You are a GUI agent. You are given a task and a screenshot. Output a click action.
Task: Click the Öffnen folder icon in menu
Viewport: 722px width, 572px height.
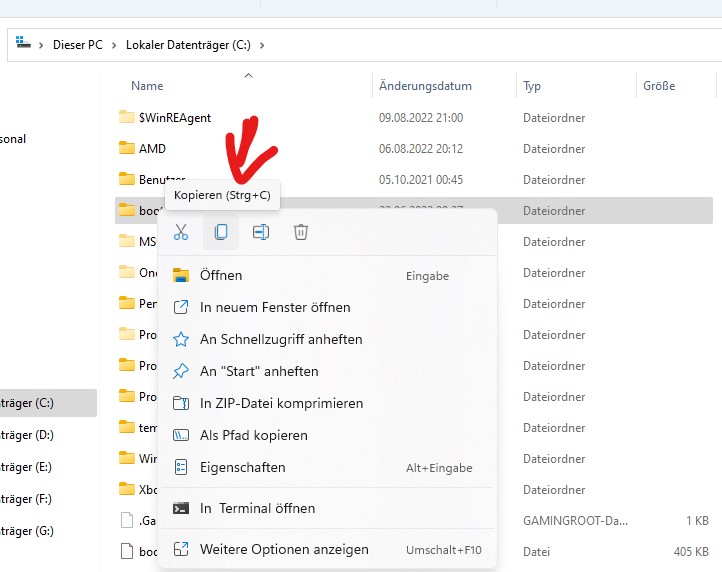pyautogui.click(x=181, y=275)
